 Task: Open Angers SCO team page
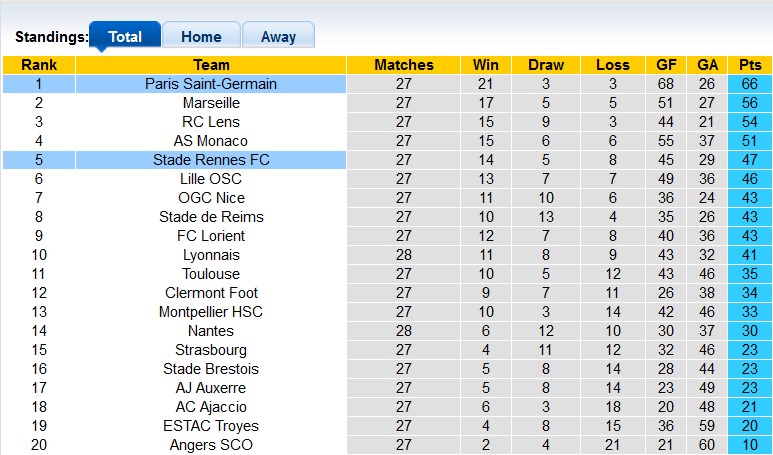[211, 445]
